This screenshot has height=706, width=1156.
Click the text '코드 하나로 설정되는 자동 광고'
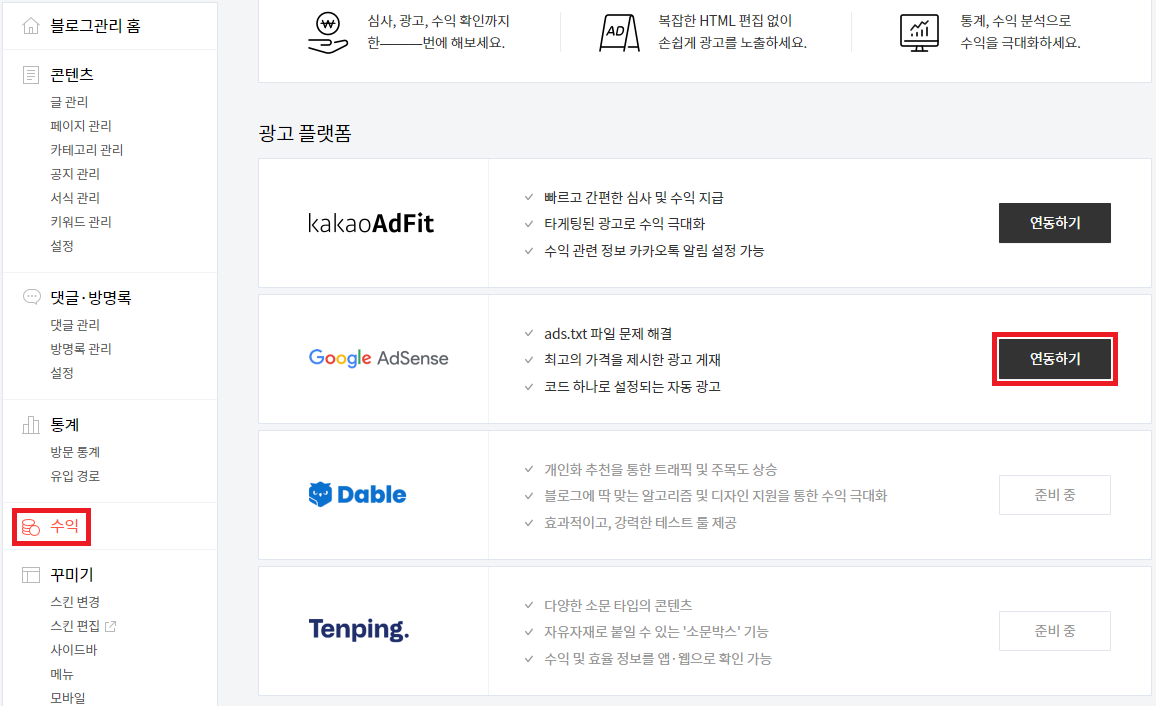tap(633, 386)
